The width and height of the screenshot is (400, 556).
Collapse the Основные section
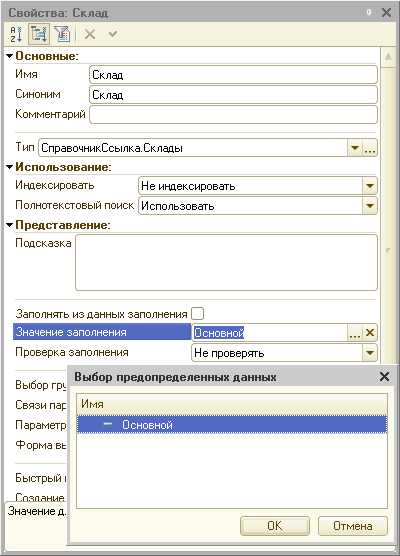[10, 56]
